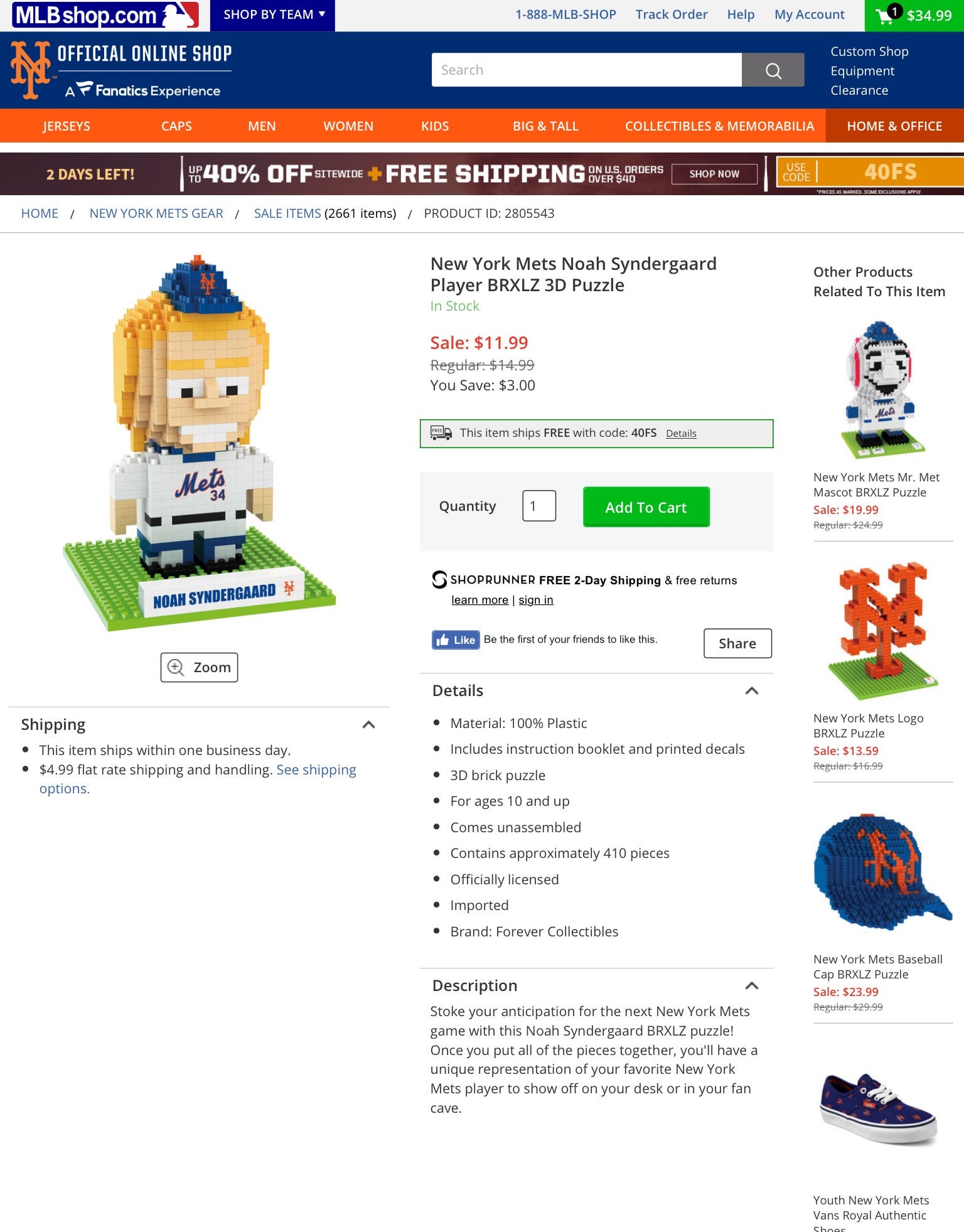Click the Shop Now banner button
Image resolution: width=964 pixels, height=1232 pixels.
point(714,174)
